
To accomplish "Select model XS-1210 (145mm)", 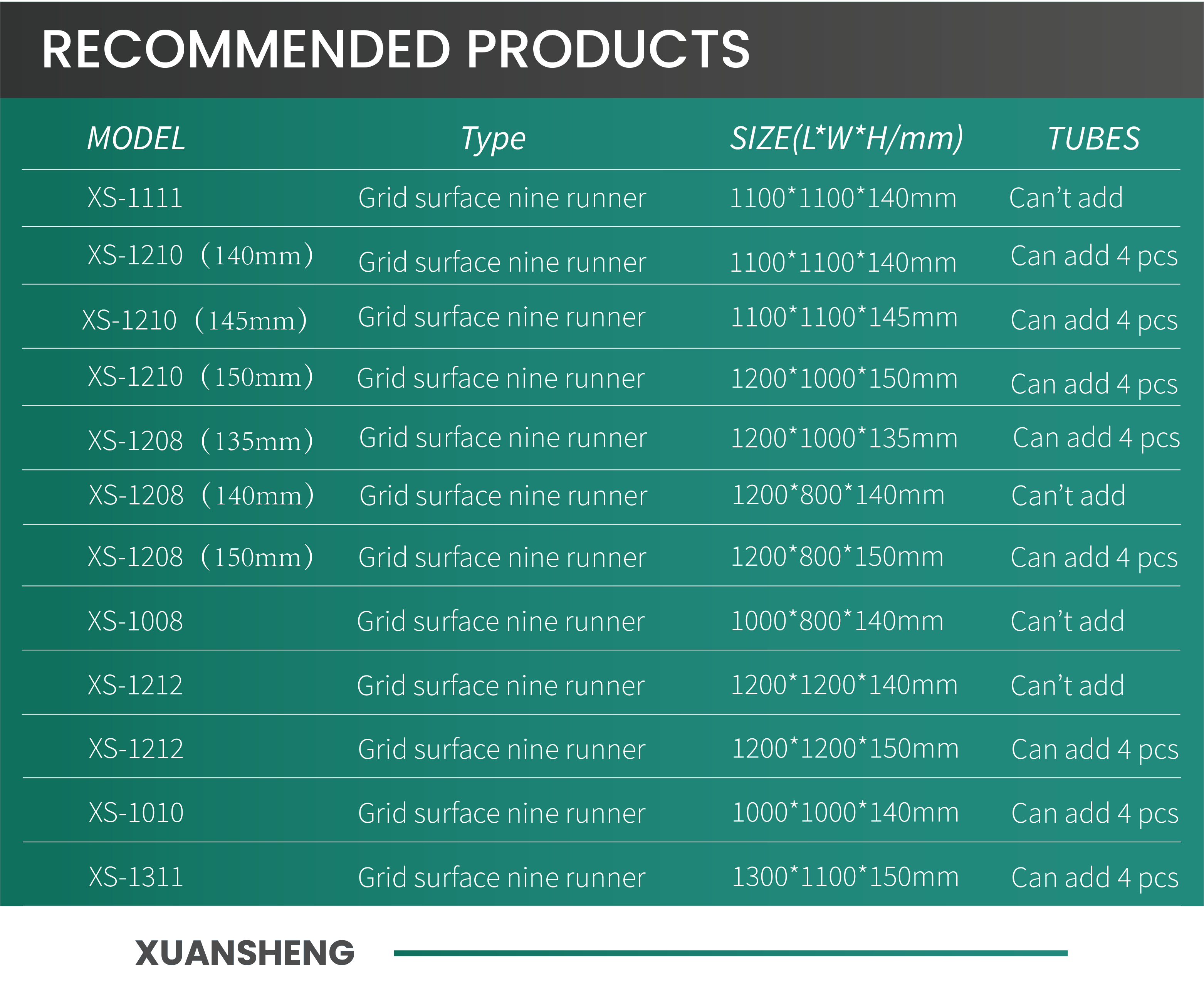I will tap(195, 320).
